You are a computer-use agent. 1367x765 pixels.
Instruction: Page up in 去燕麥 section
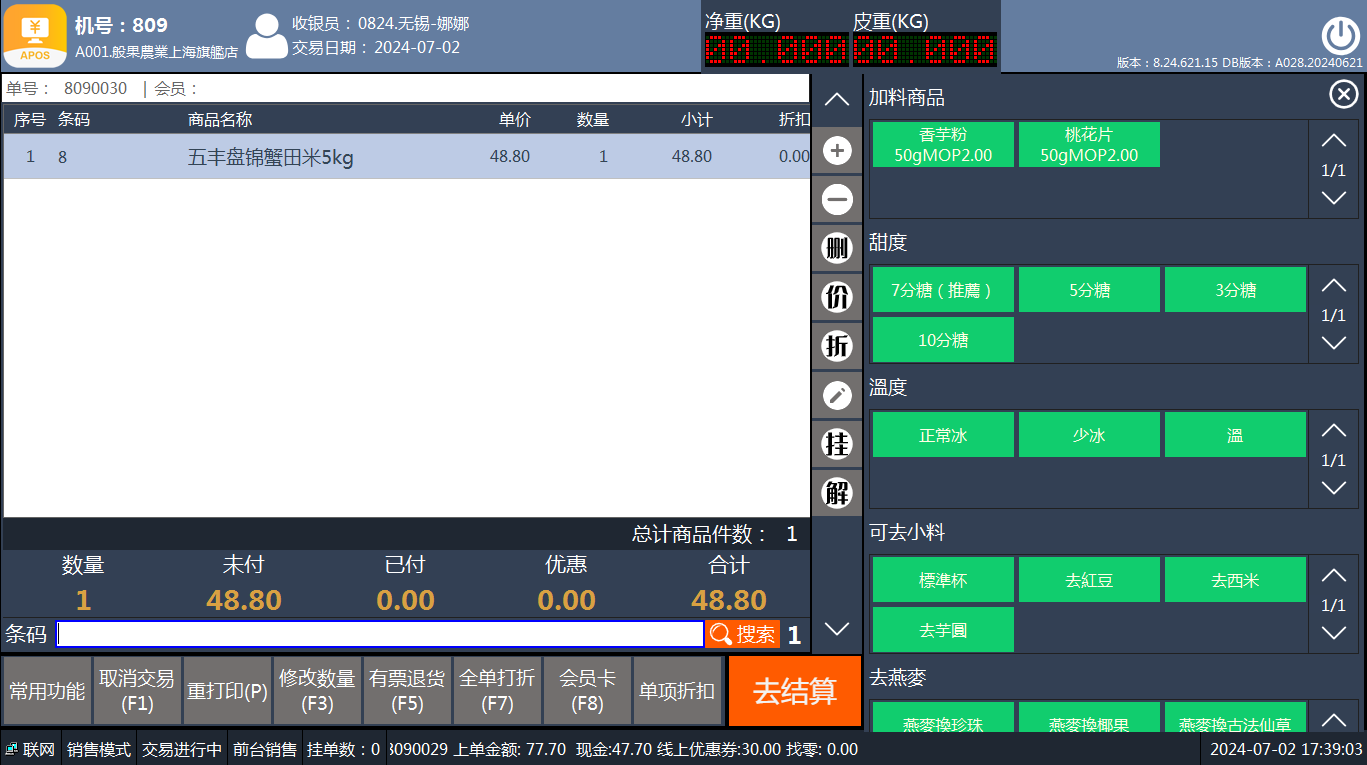coord(1334,720)
